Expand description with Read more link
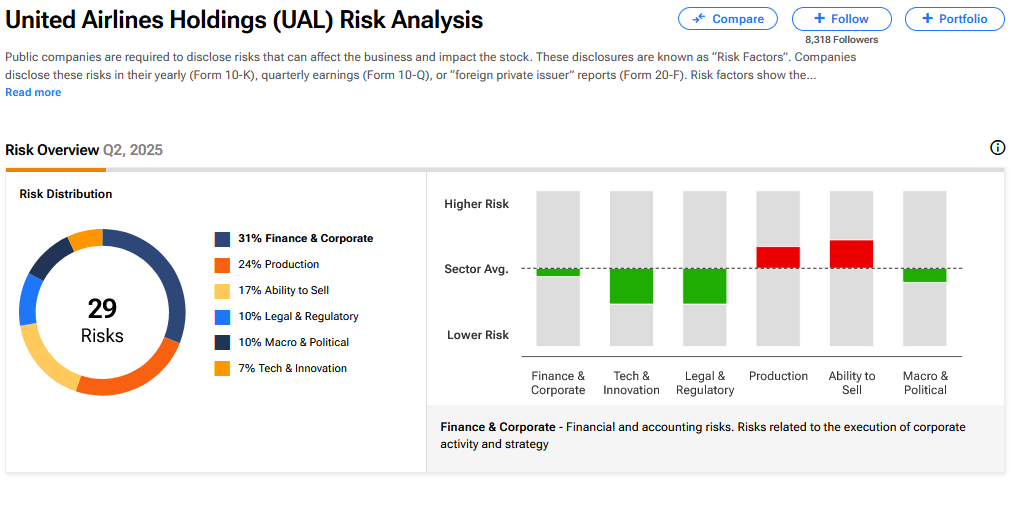Screen dimensions: 1011x514 (x=33, y=92)
